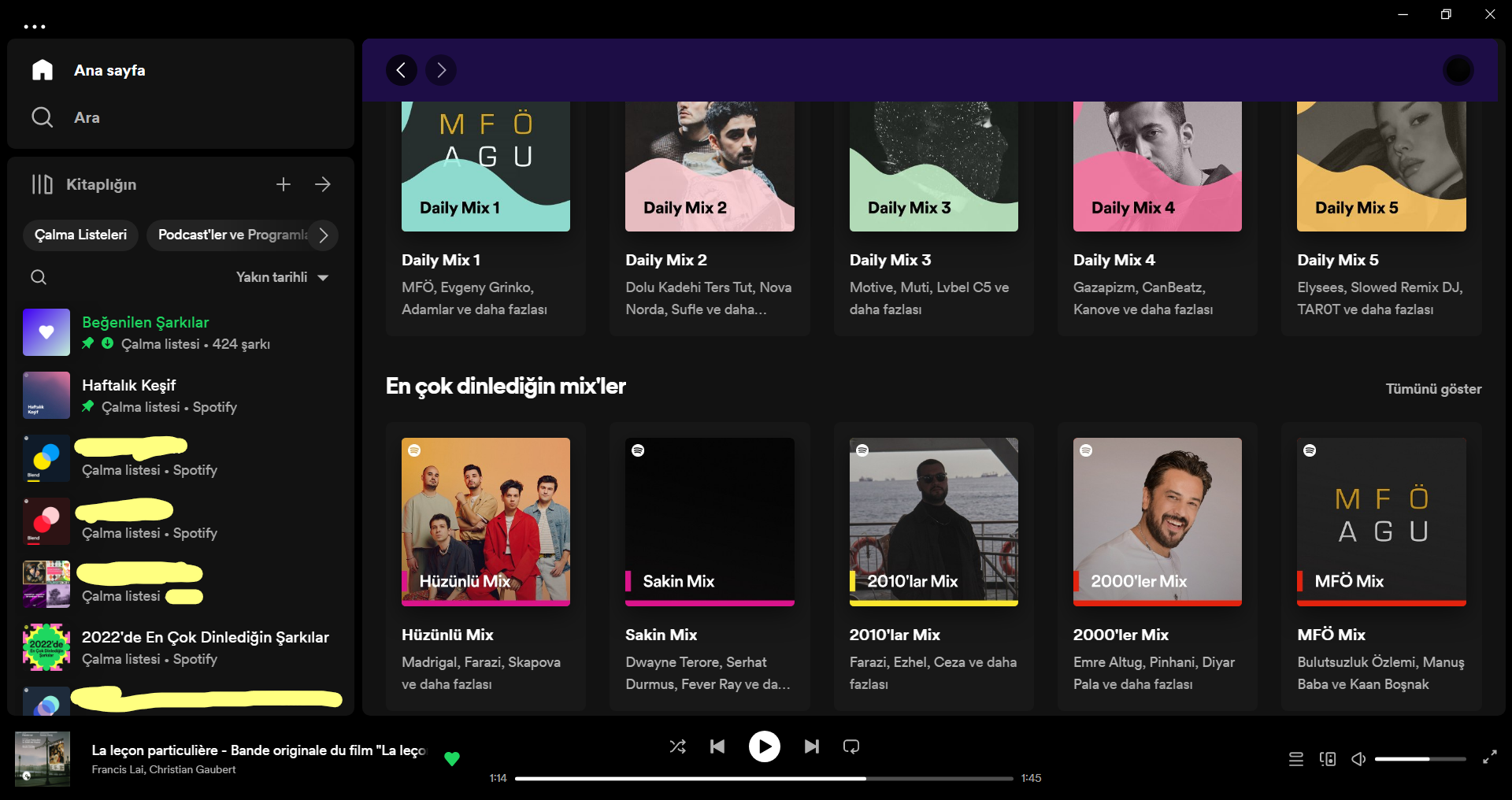Expand library panel with arrow icon
The image size is (1512, 800).
click(x=323, y=184)
